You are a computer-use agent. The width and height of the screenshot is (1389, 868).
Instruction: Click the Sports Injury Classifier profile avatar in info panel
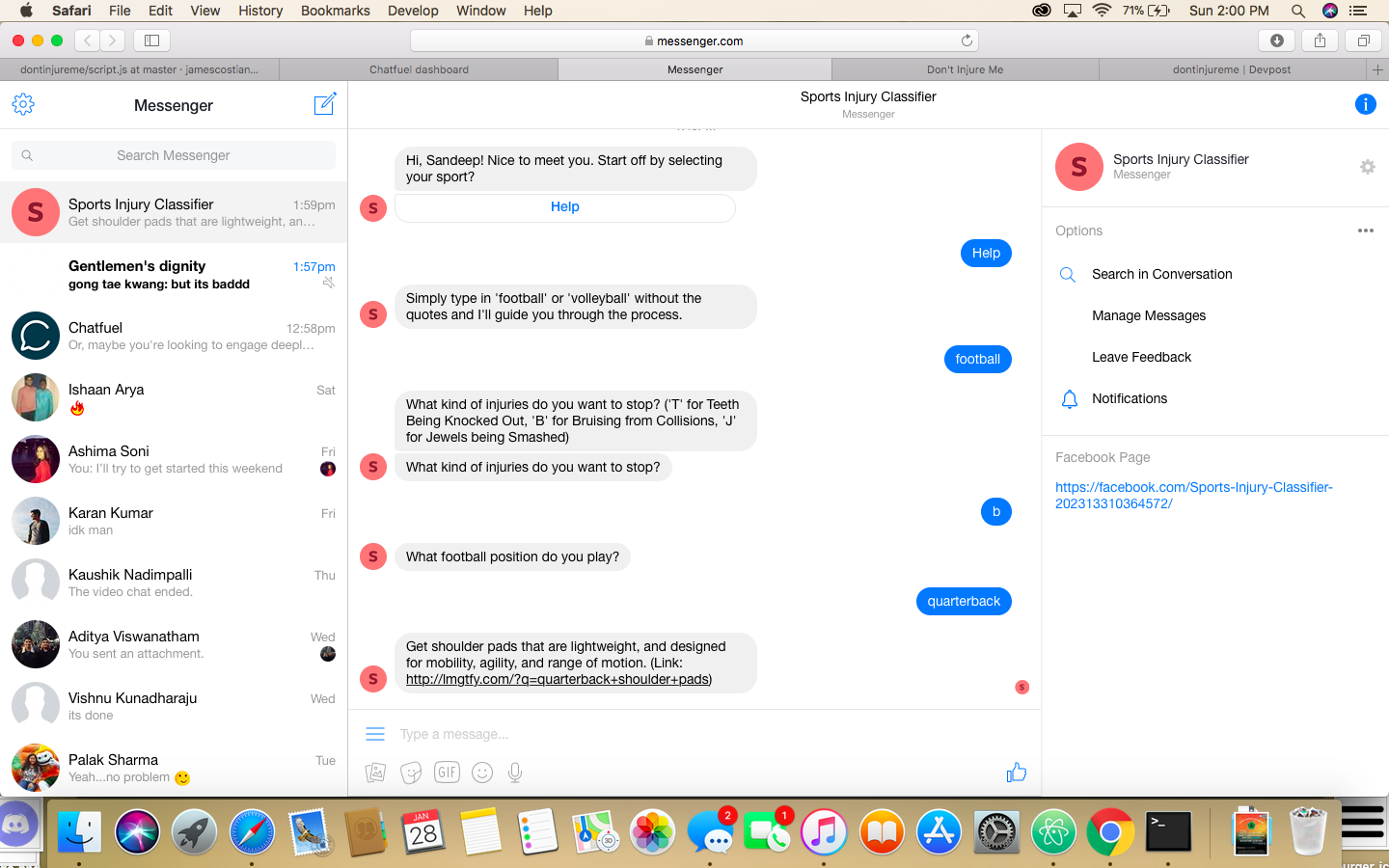click(x=1079, y=167)
